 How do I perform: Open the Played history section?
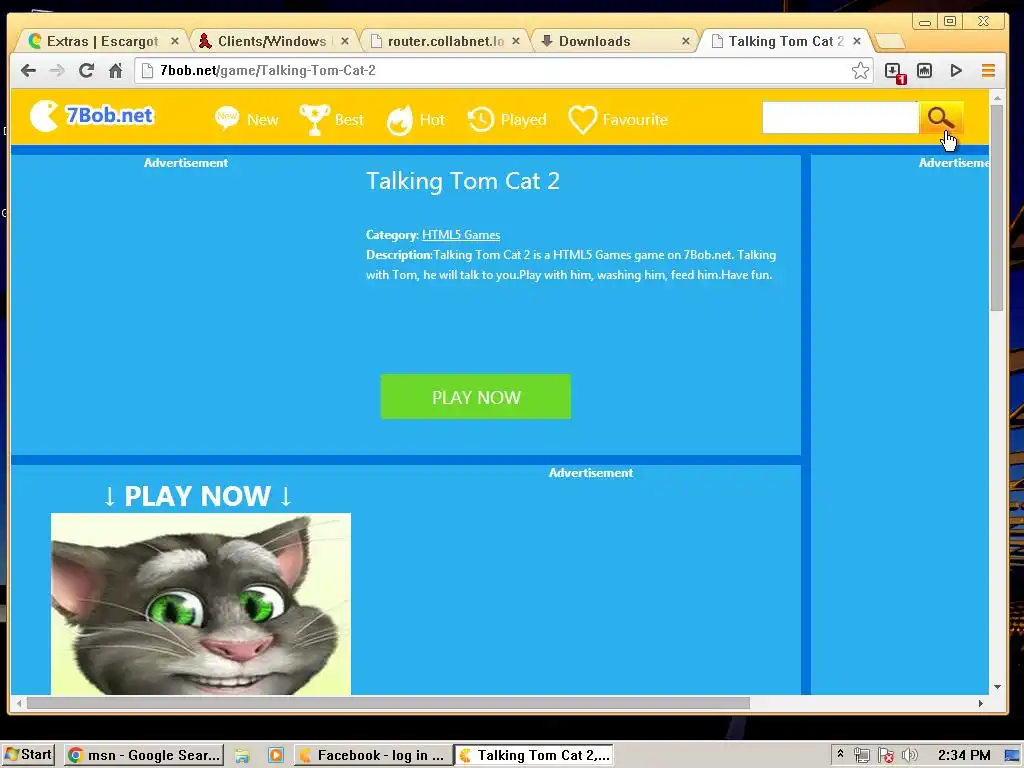pos(507,120)
